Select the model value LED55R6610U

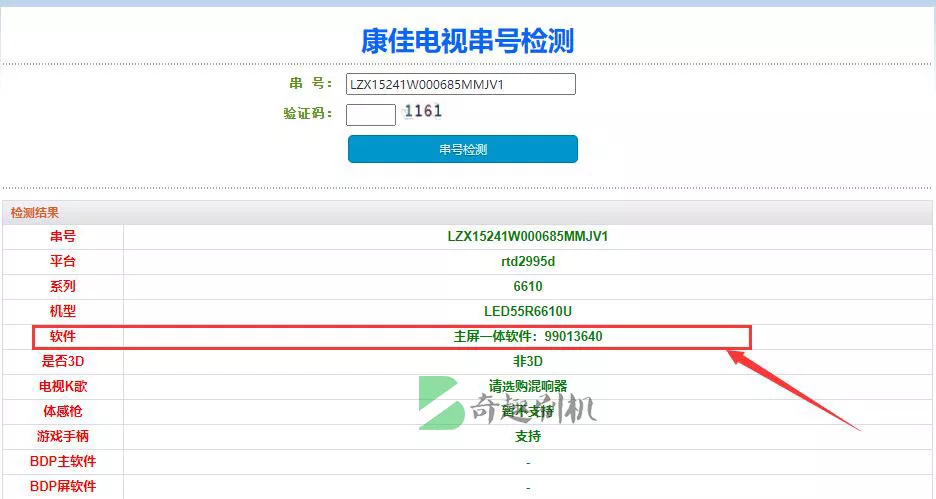(x=528, y=312)
